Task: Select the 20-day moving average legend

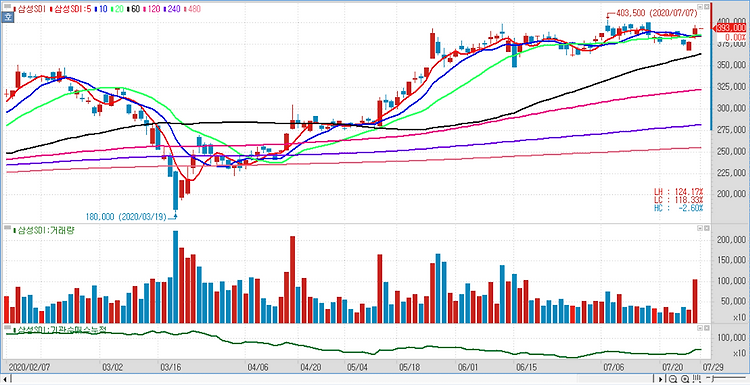Action: coord(117,9)
